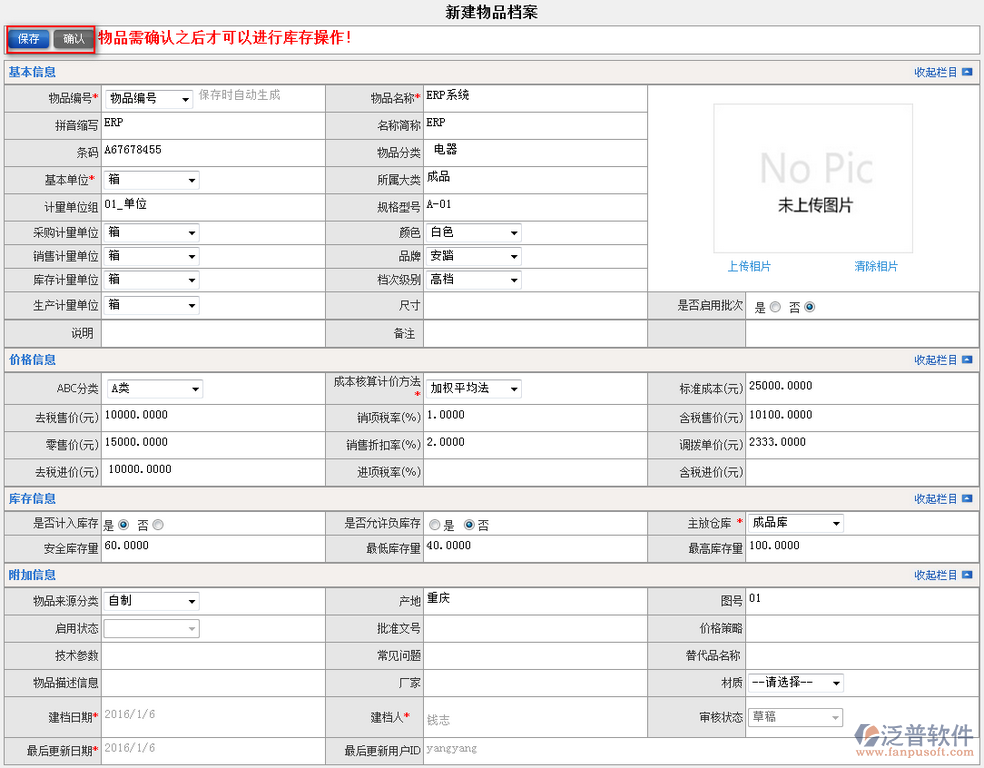Select 是 radio for 是否启用批次
This screenshot has height=768, width=984.
(x=775, y=308)
